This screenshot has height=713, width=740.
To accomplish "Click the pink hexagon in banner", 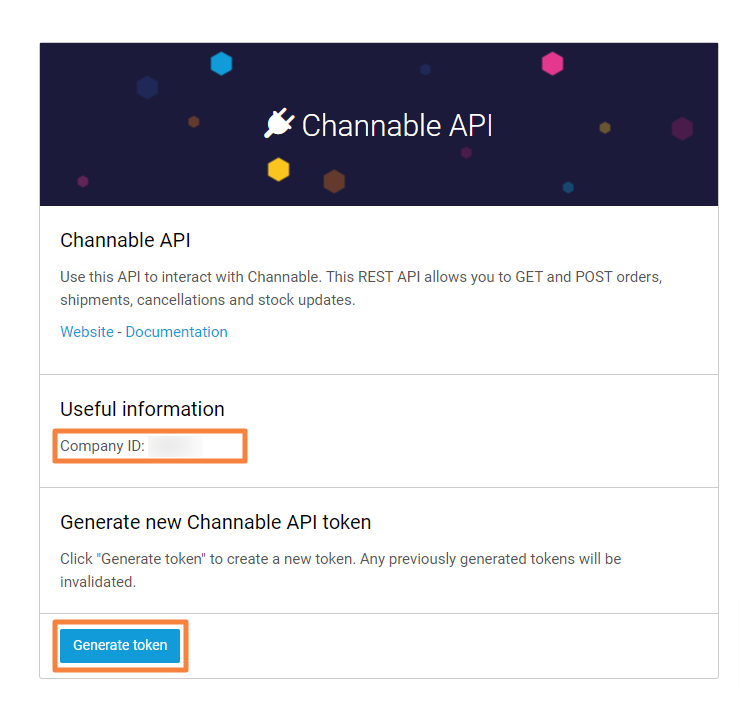I will 552,64.
